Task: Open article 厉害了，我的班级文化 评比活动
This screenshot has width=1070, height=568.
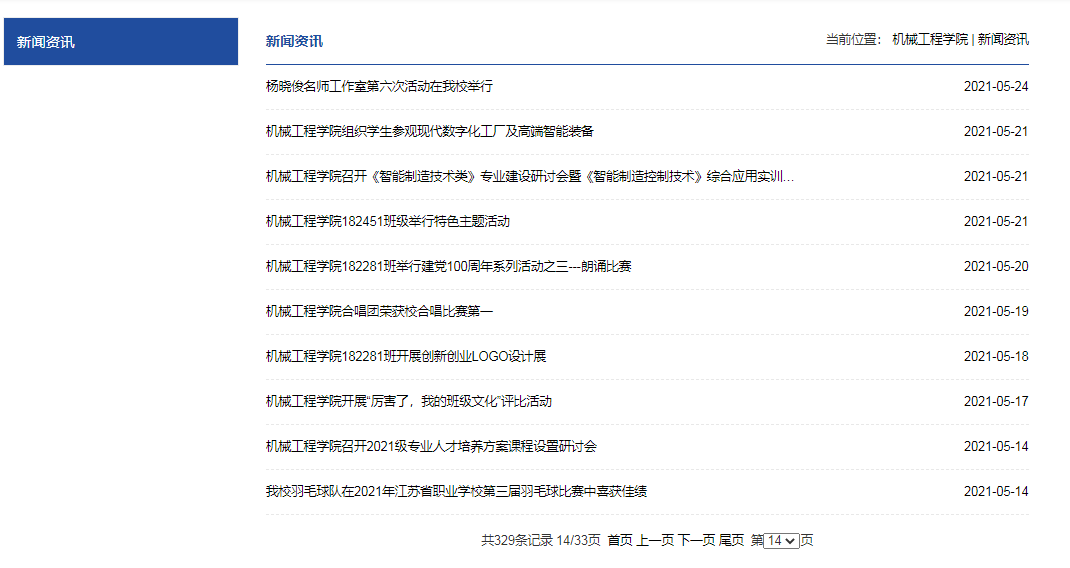Action: (408, 401)
